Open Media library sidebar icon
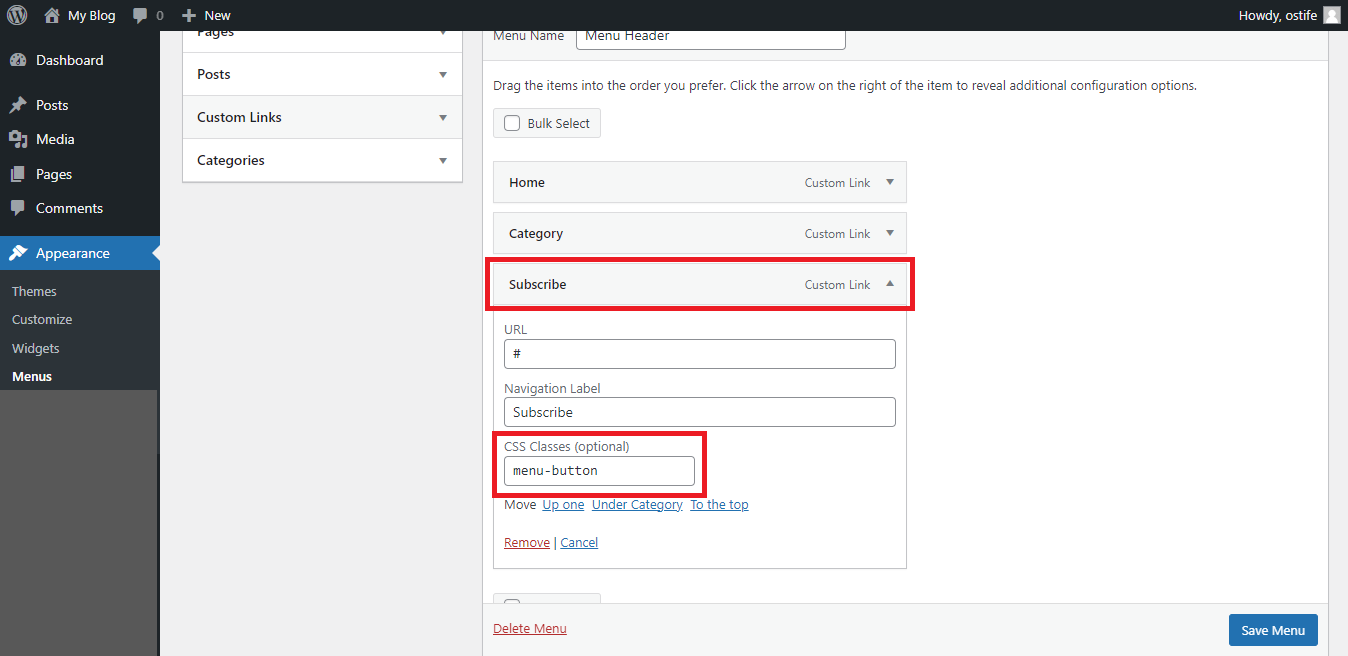Viewport: 1348px width, 656px height. [18, 139]
